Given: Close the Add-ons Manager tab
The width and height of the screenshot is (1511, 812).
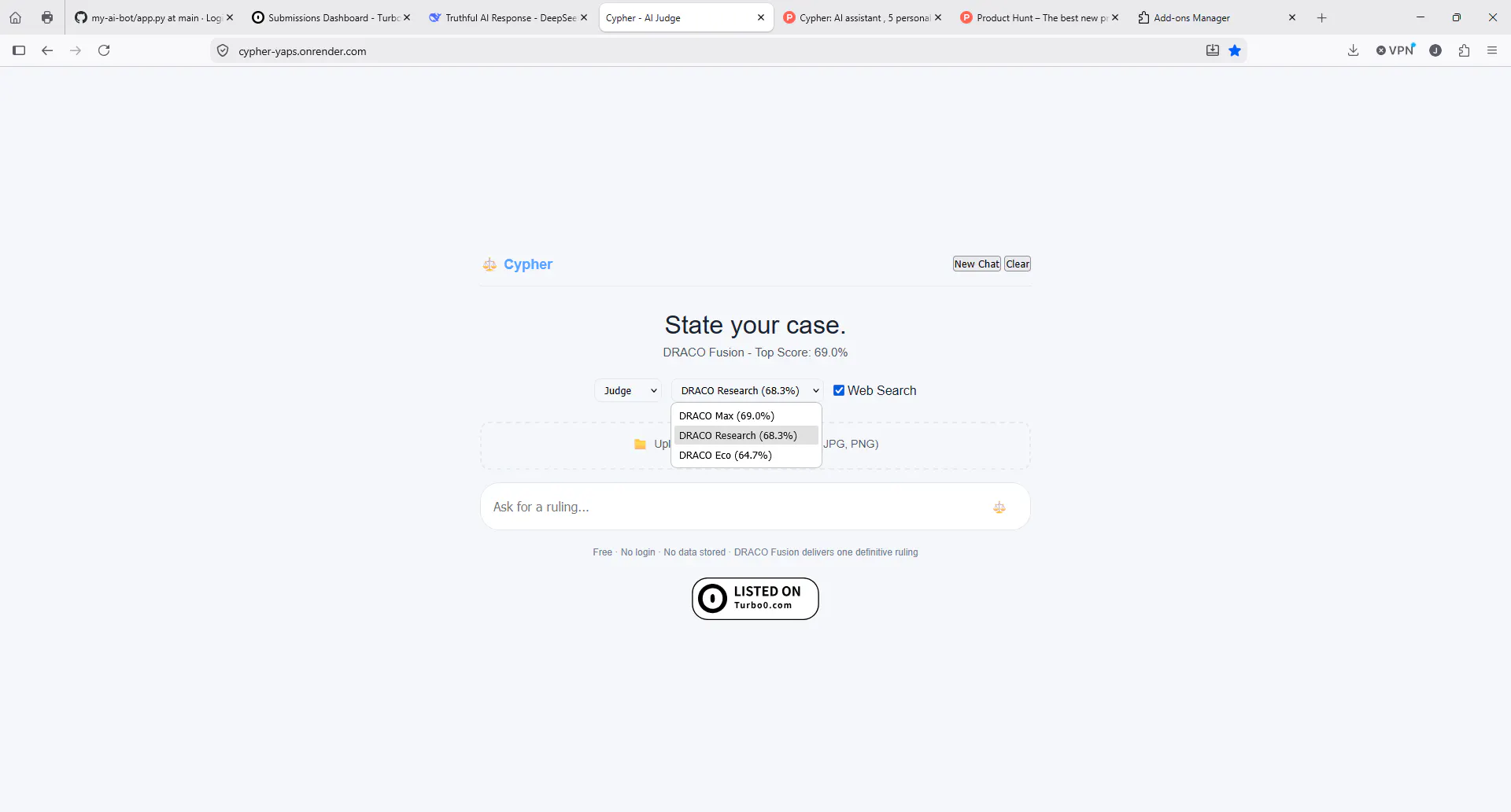Looking at the screenshot, I should click(x=1292, y=17).
